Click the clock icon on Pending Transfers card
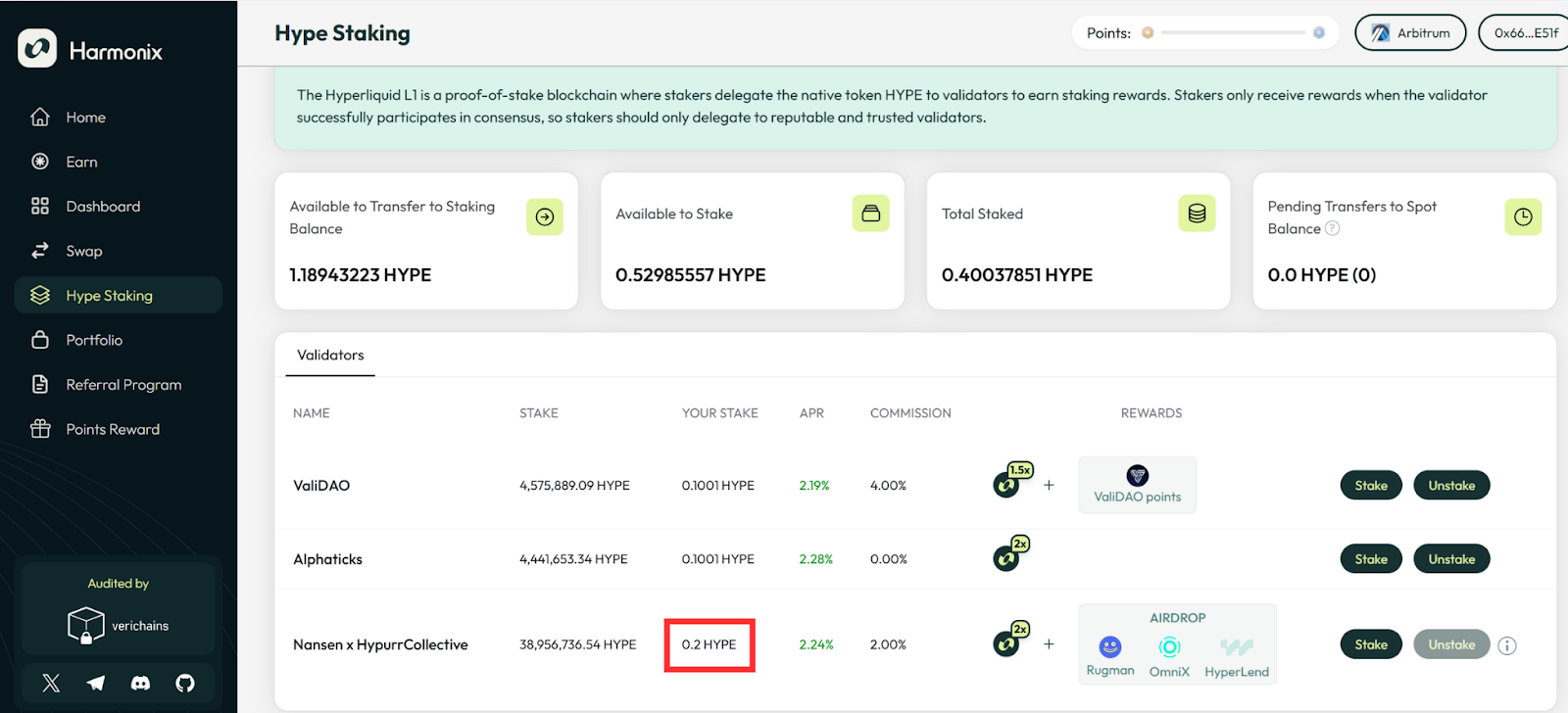This screenshot has width=1568, height=713. tap(1522, 216)
